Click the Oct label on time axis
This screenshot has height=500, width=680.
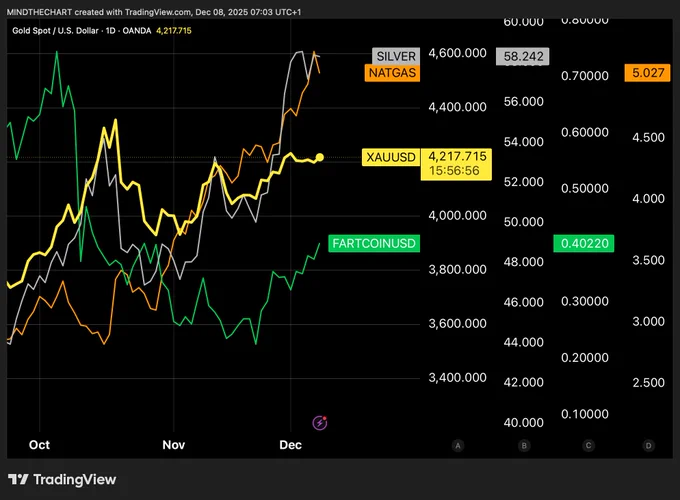coord(39,445)
